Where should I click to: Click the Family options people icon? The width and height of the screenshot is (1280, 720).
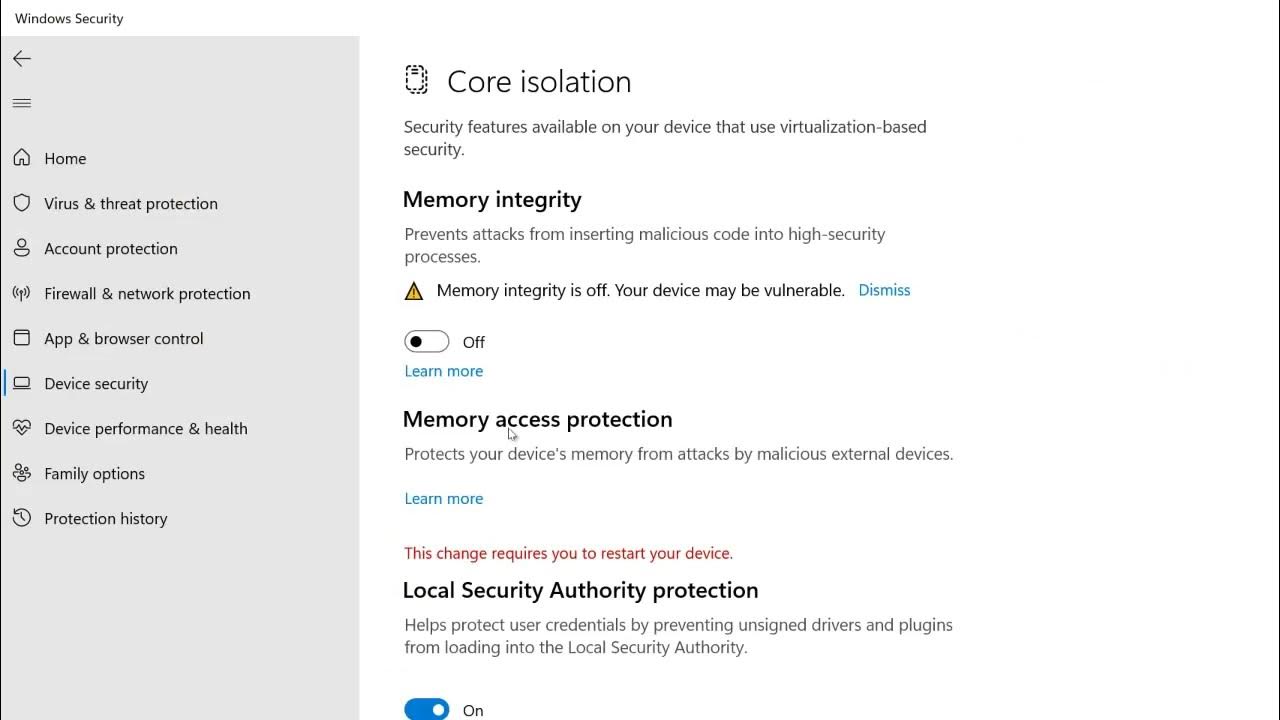[22, 473]
